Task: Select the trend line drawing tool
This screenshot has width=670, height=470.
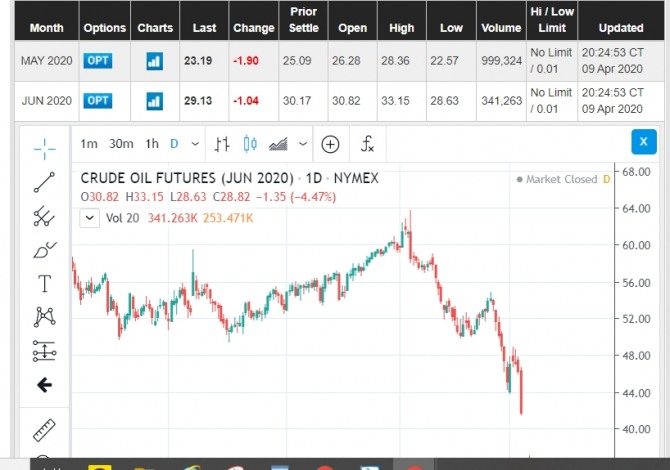Action: [x=44, y=182]
